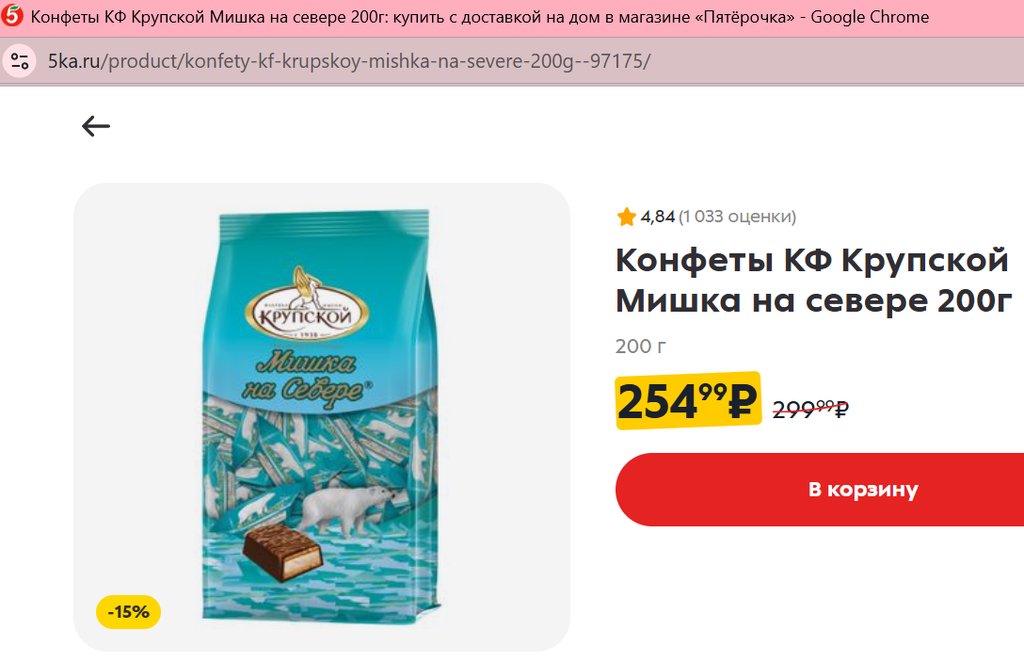Click the chocolate candy picture on package

283,552
